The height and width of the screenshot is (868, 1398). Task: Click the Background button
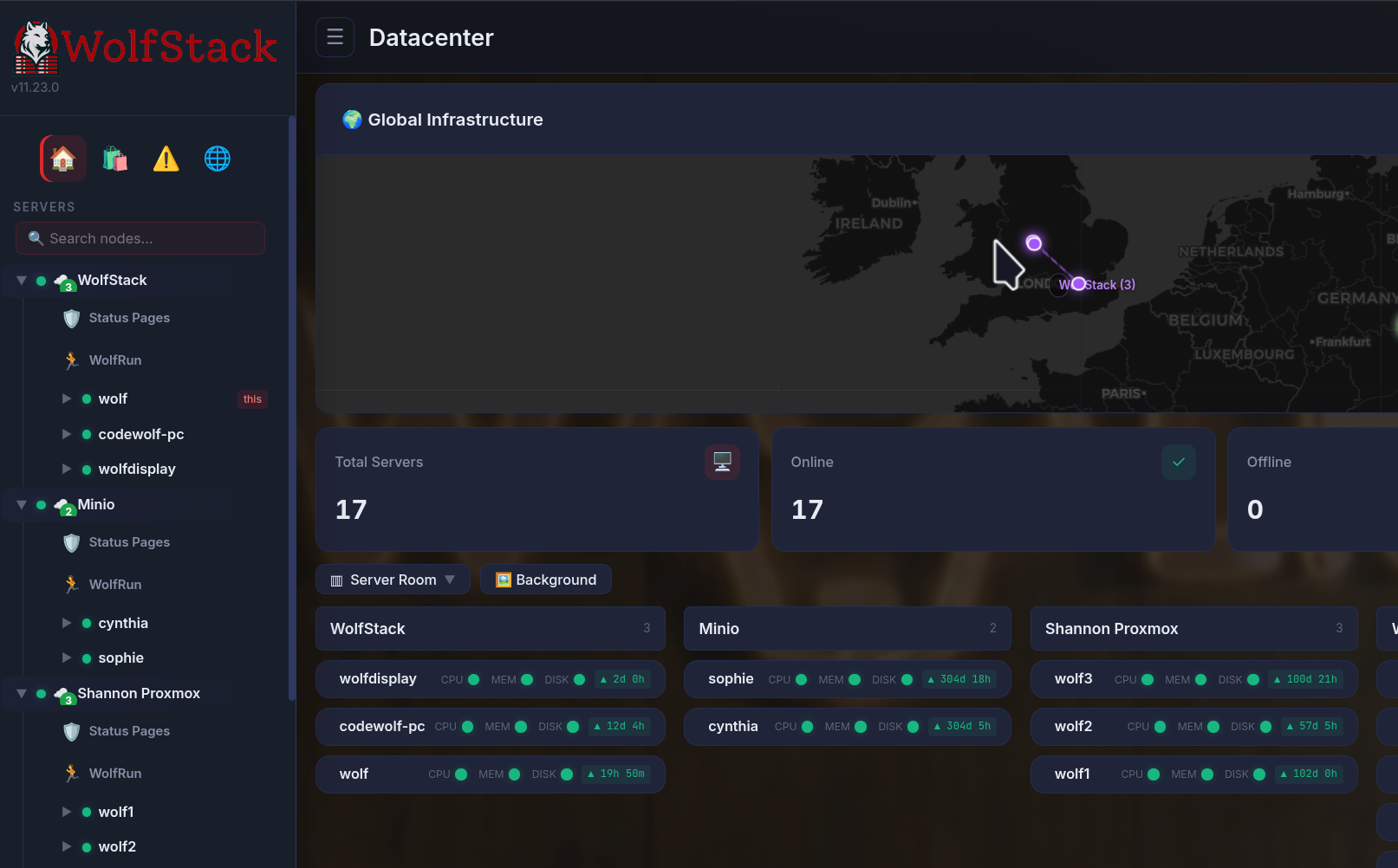545,579
